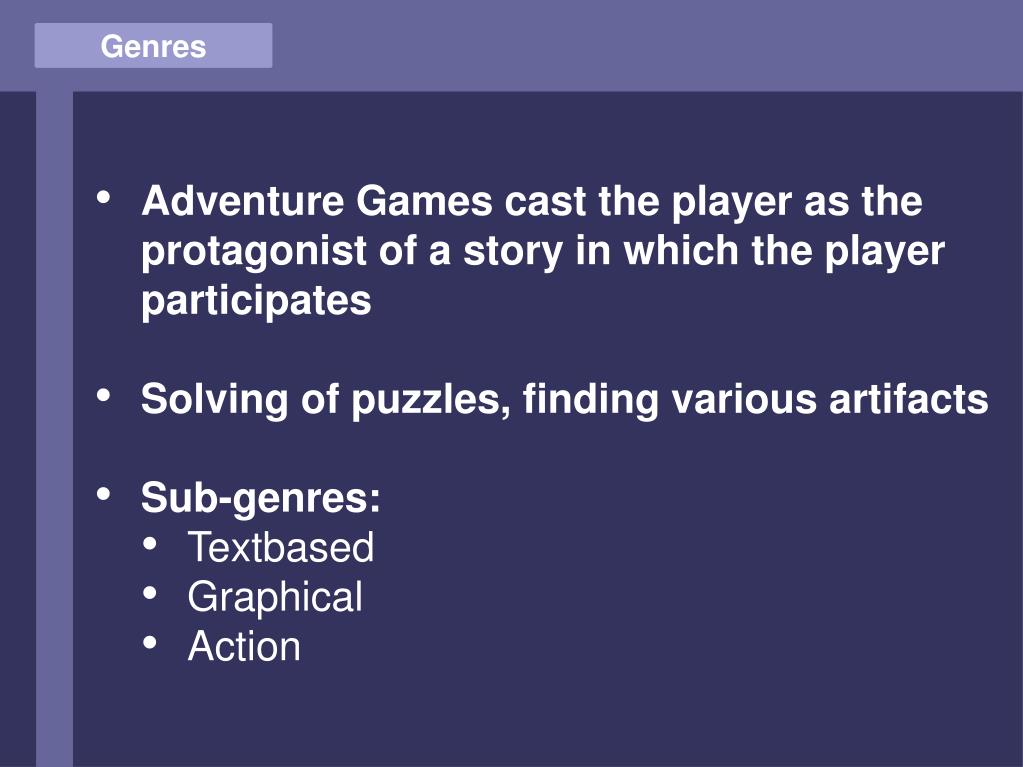Image resolution: width=1023 pixels, height=767 pixels.
Task: Click the bullet beside Textbased
Action: point(150,543)
